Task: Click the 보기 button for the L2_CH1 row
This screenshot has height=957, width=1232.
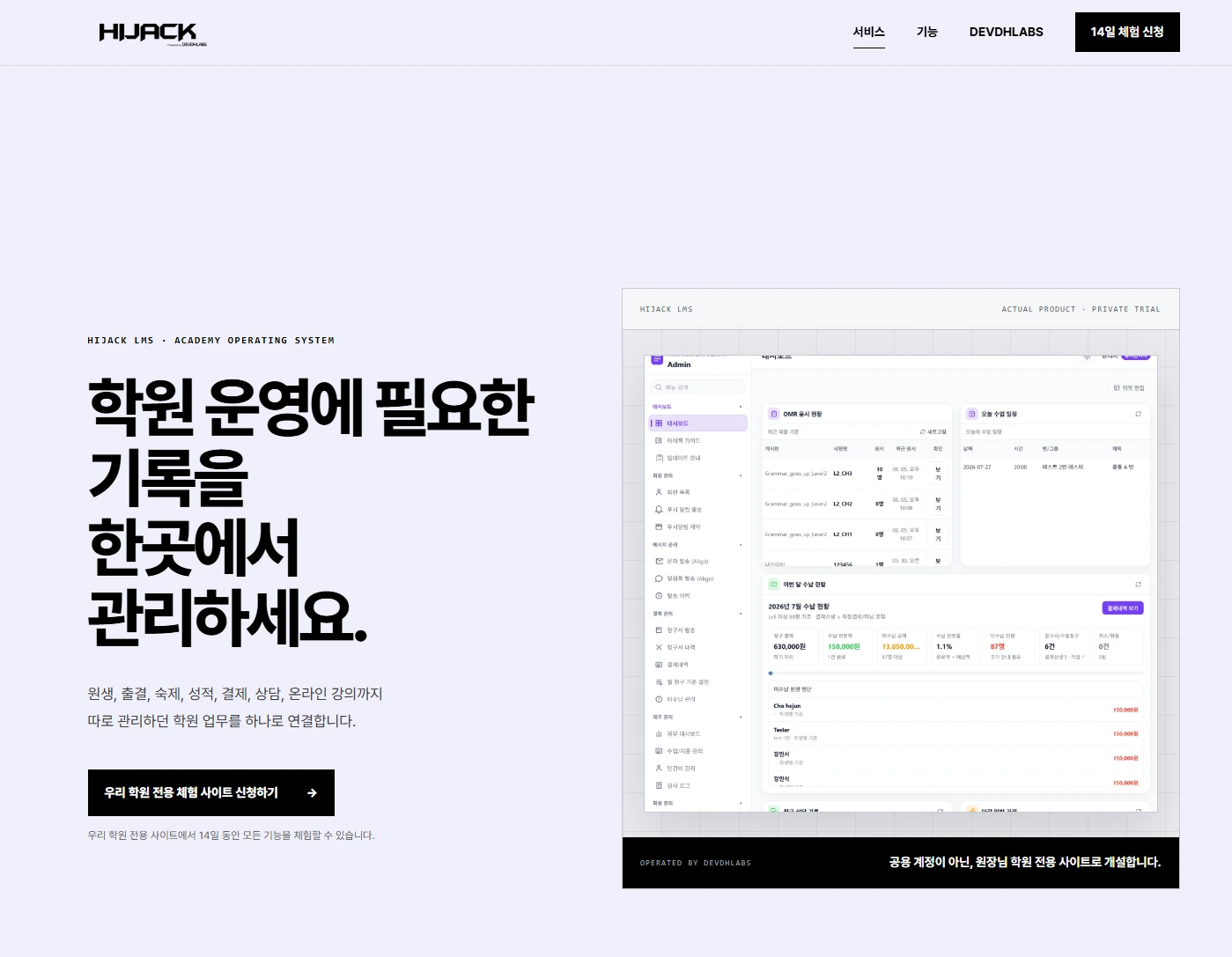Action: [x=938, y=534]
